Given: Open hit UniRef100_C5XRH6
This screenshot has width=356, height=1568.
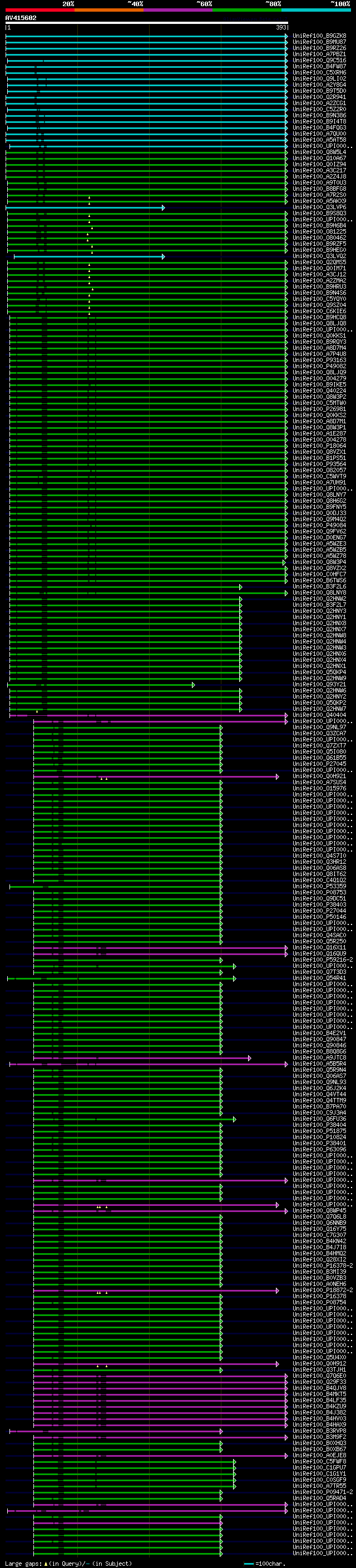Looking at the screenshot, I should pos(319,72).
